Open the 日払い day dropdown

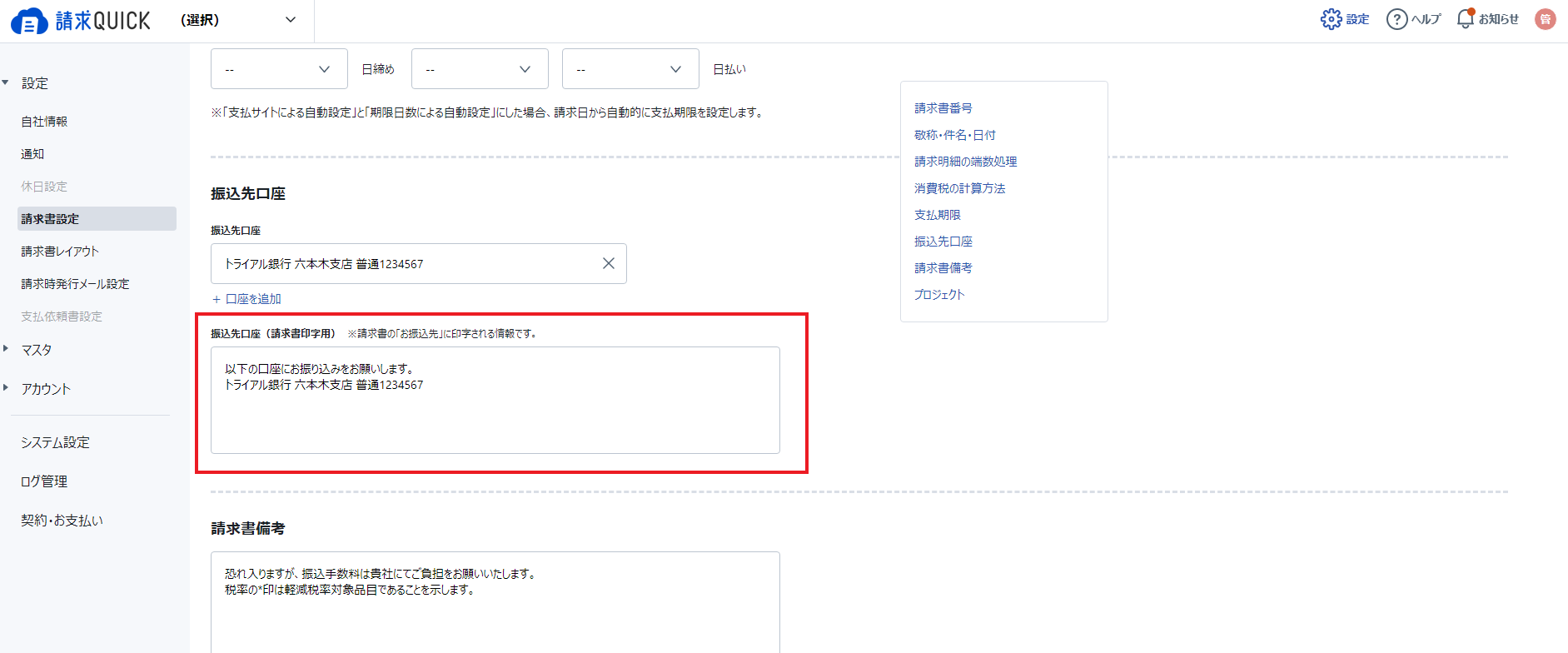pyautogui.click(x=630, y=69)
